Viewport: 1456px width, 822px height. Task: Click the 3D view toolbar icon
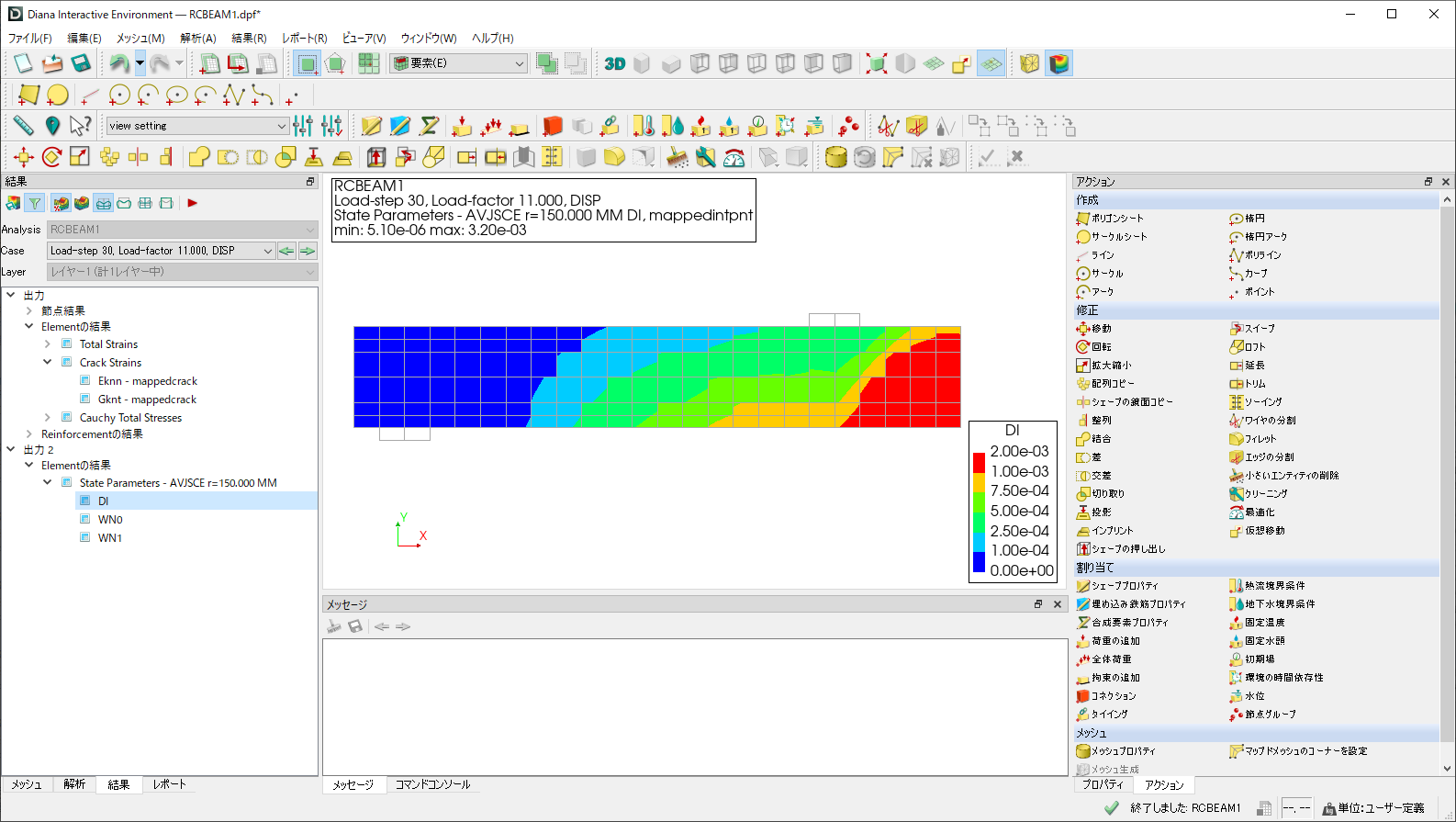click(614, 63)
